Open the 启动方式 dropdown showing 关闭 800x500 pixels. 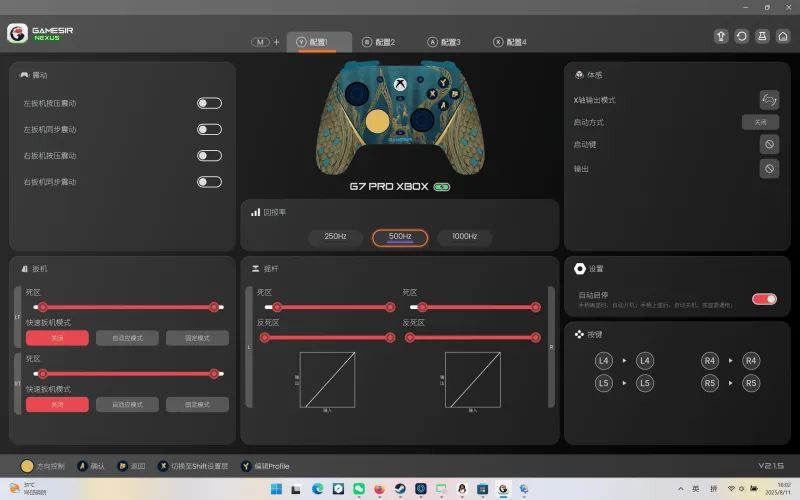click(760, 122)
